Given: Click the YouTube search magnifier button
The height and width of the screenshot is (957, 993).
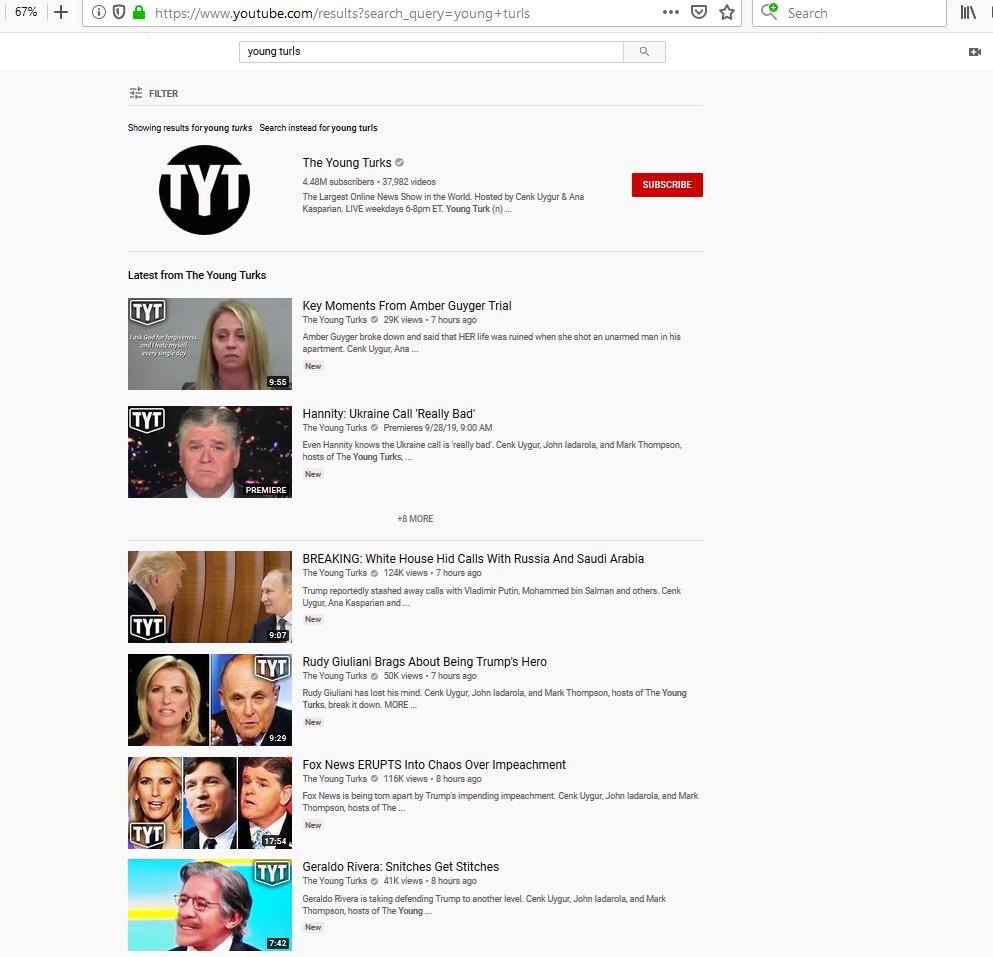Looking at the screenshot, I should point(644,52).
